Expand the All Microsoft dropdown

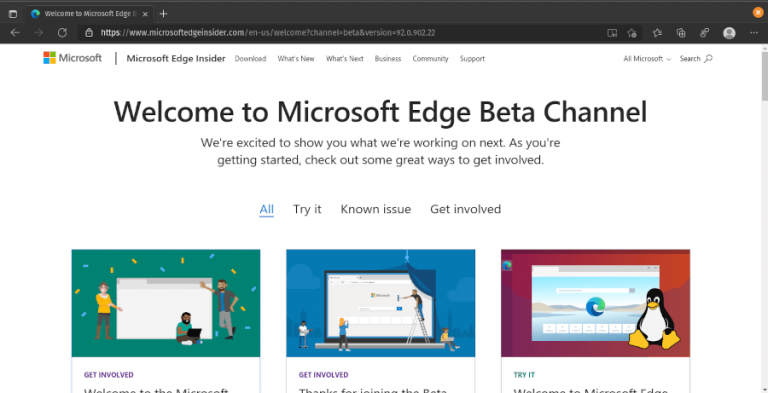(647, 59)
